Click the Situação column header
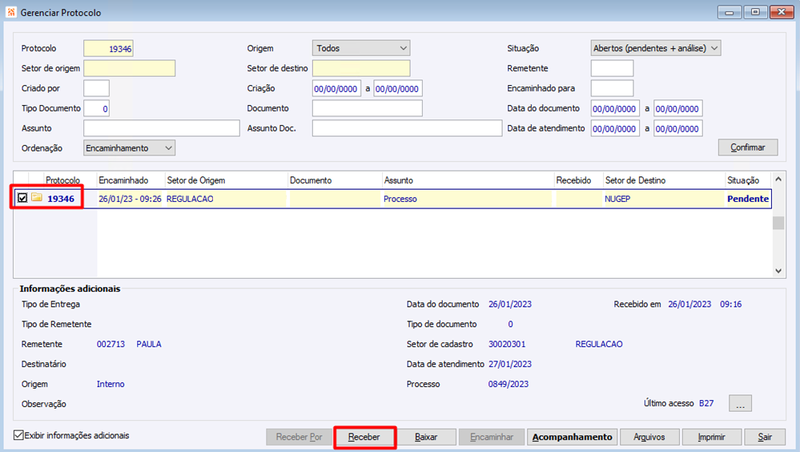The image size is (800, 452). click(x=748, y=180)
